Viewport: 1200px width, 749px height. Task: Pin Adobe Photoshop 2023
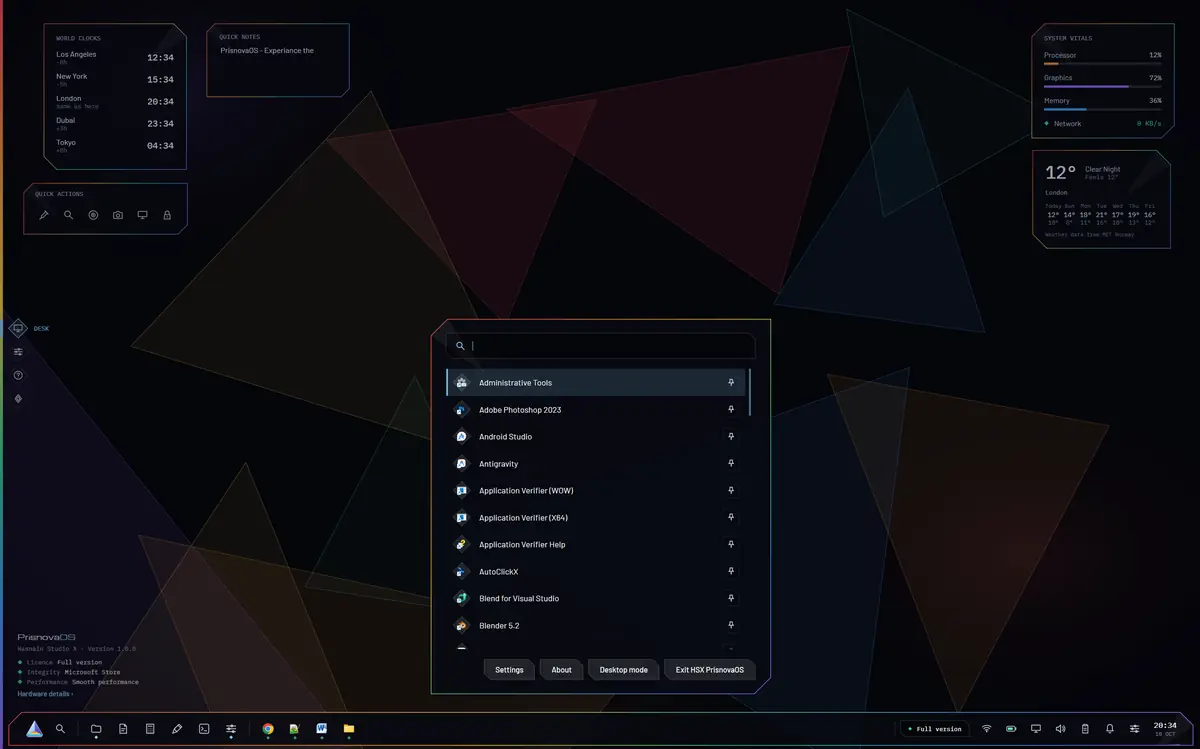tap(731, 409)
